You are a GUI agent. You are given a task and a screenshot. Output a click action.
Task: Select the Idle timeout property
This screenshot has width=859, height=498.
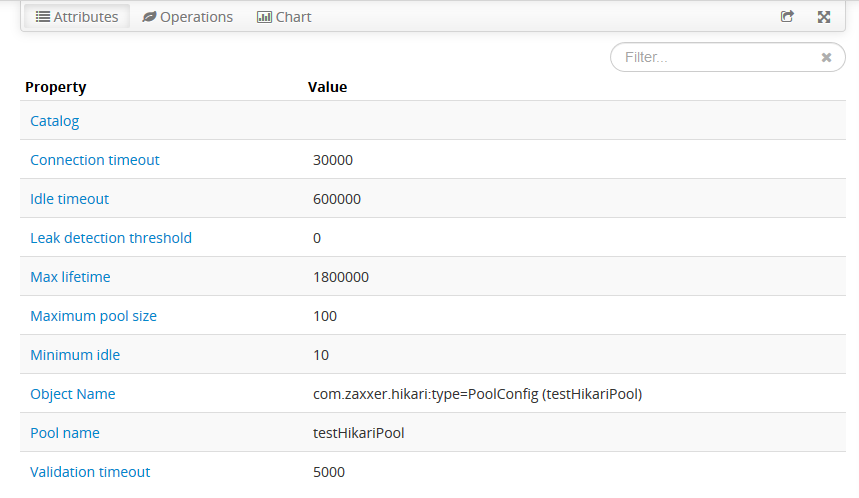(70, 199)
